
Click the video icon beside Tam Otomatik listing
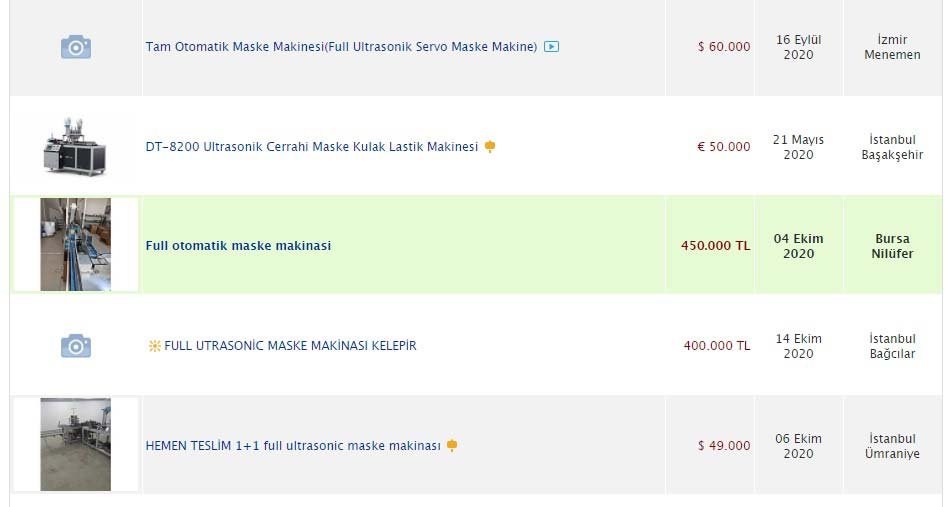point(551,47)
